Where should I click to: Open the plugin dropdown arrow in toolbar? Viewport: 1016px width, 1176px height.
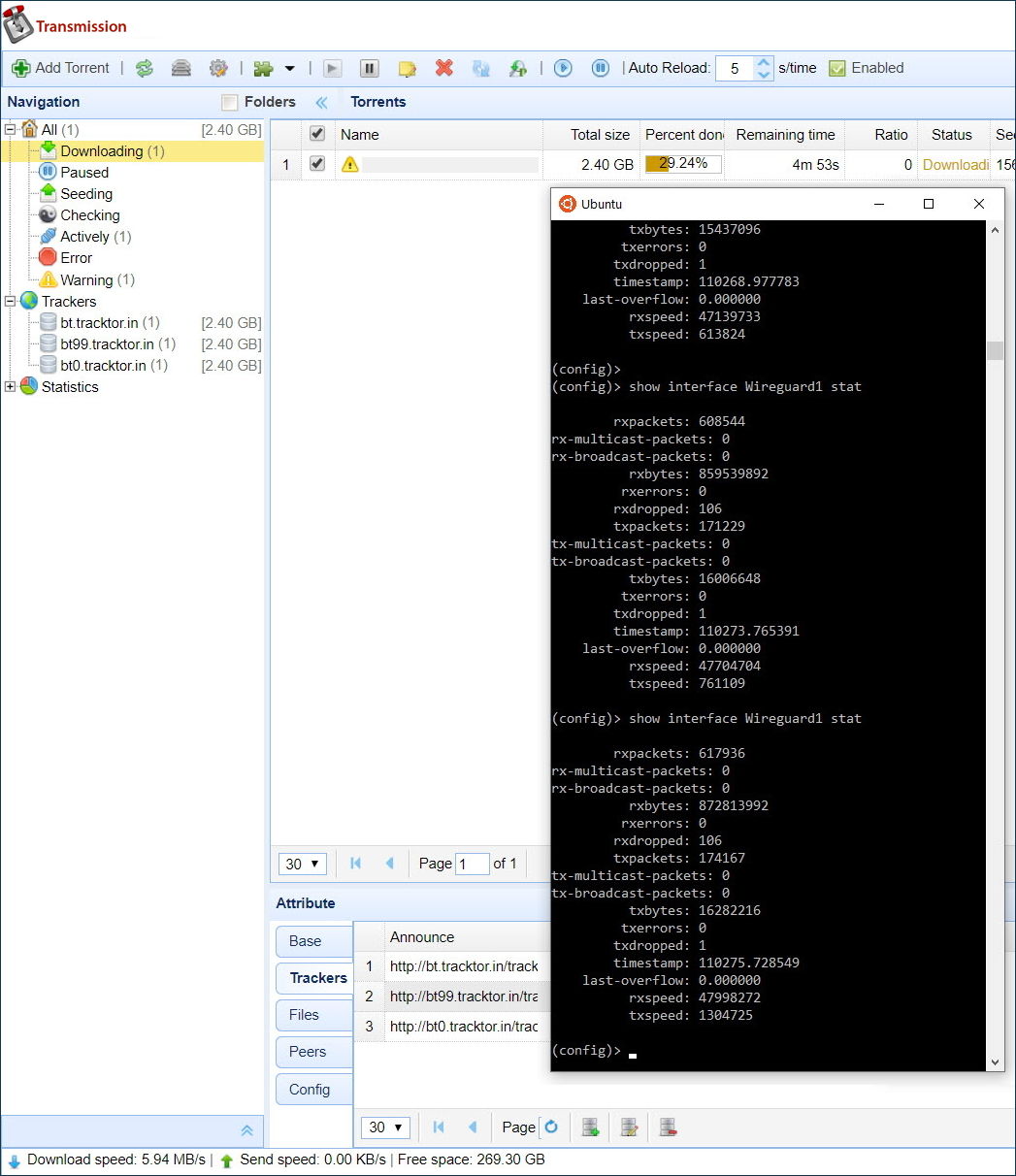point(289,69)
